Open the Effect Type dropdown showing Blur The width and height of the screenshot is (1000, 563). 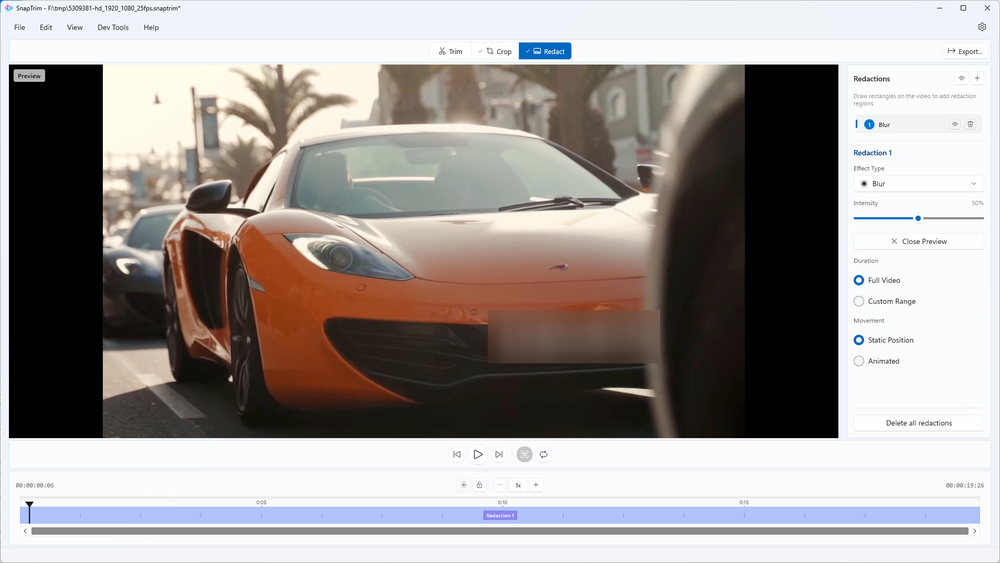click(x=918, y=184)
